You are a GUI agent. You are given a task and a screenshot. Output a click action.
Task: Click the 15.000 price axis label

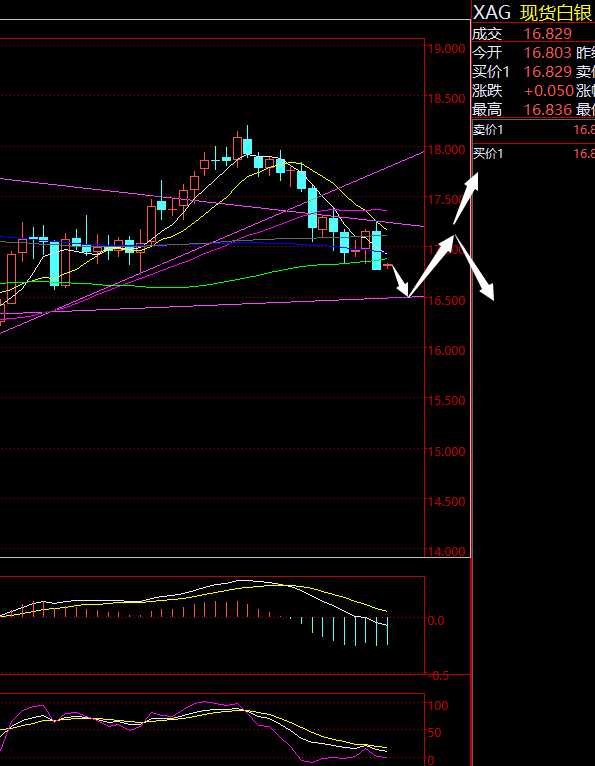(446, 451)
